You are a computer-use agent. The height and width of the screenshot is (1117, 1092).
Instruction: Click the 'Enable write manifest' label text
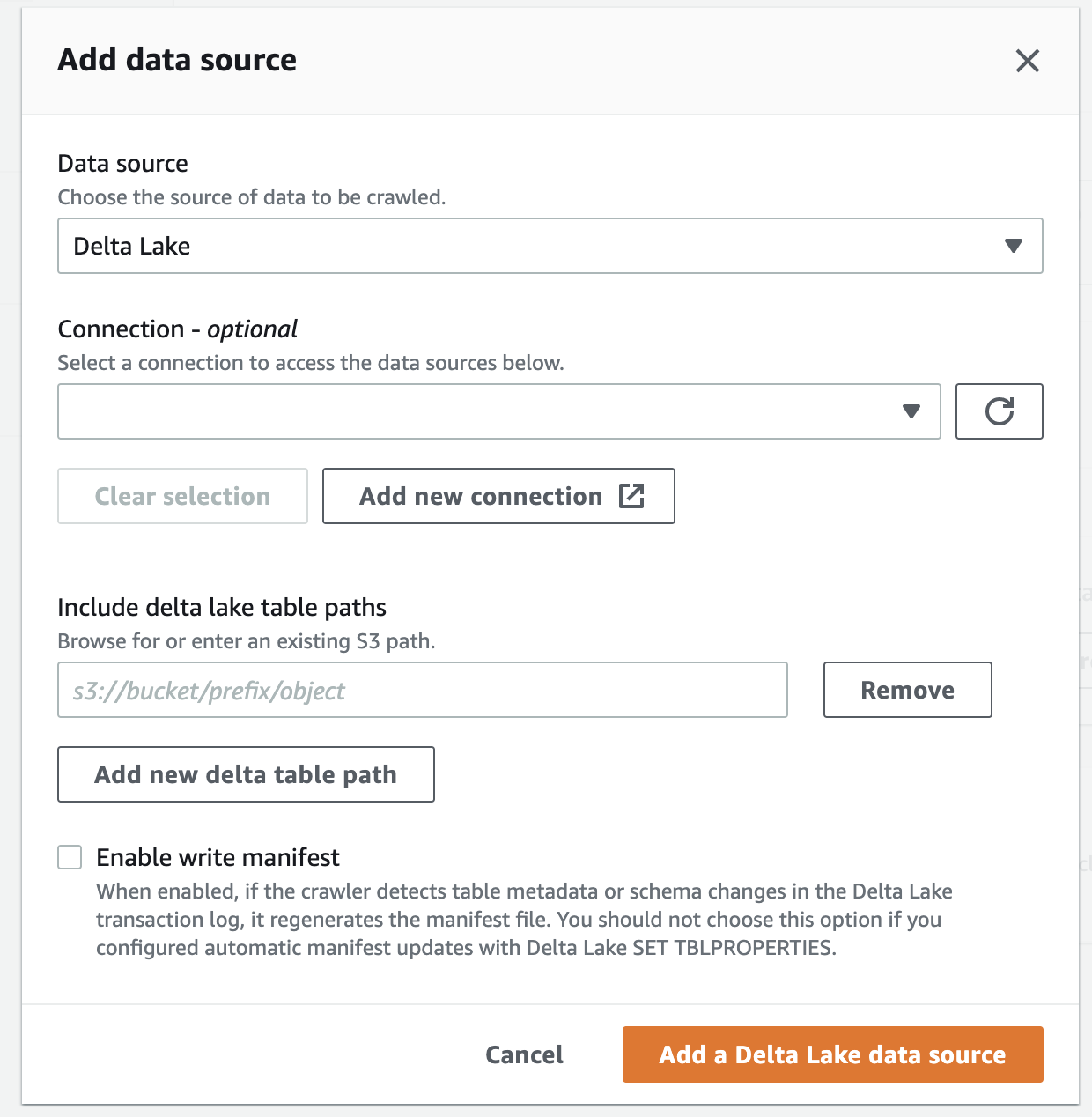(218, 857)
